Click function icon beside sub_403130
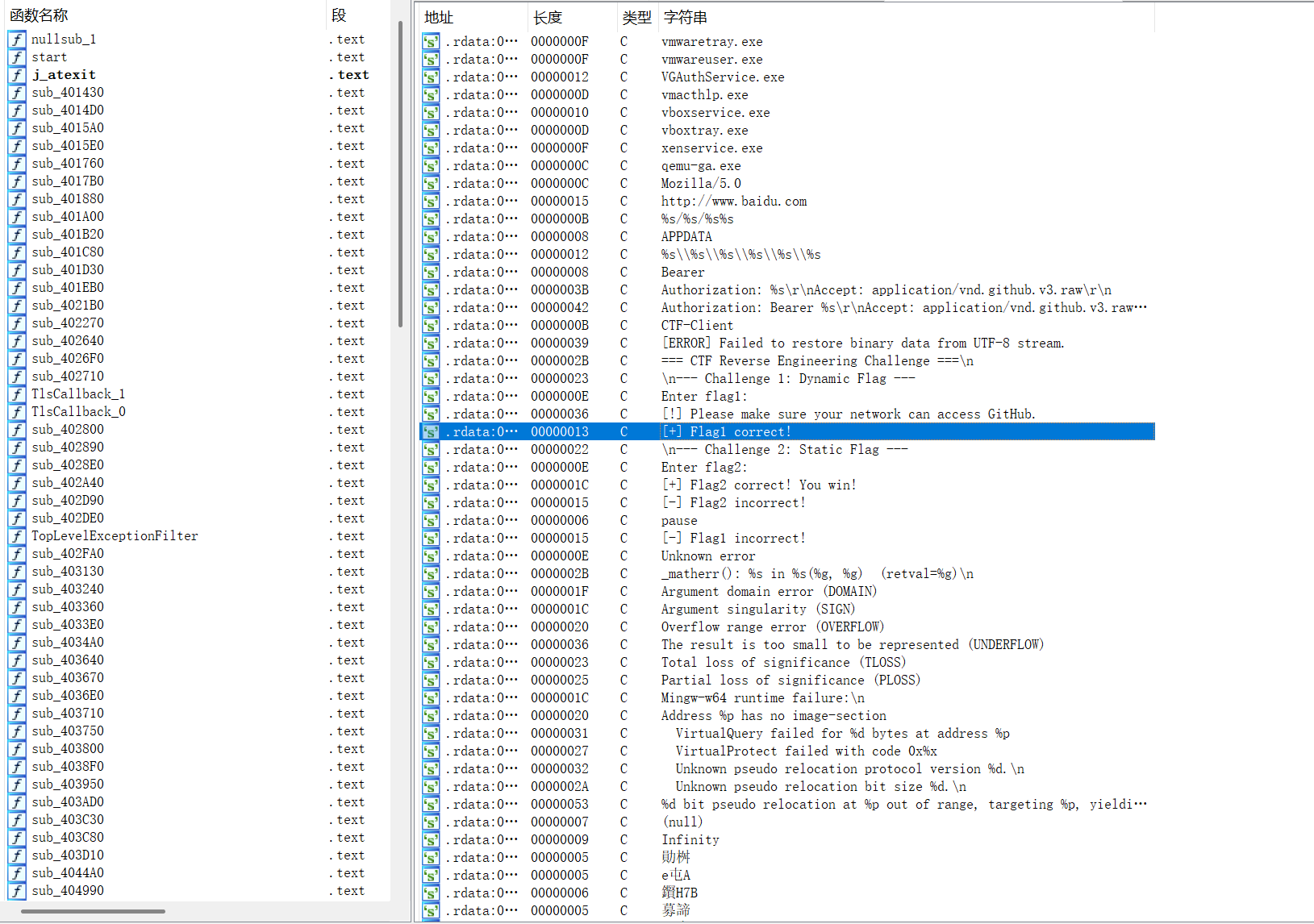1314x924 pixels. point(17,572)
